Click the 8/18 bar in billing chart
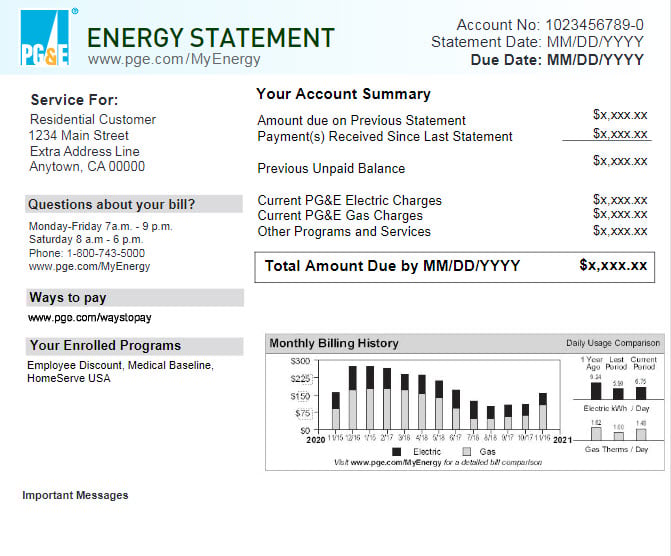 point(491,418)
